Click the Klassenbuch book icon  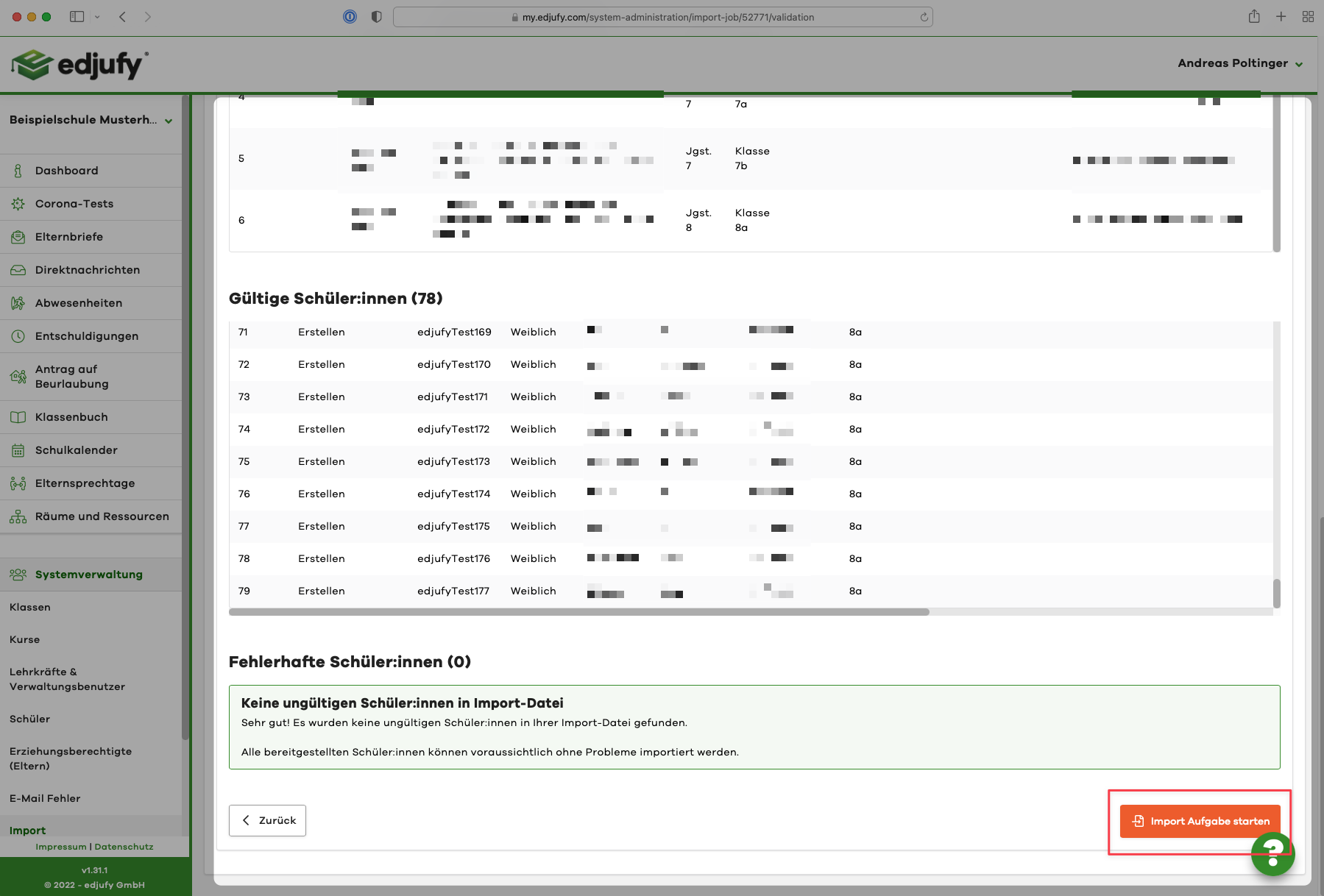pyautogui.click(x=18, y=417)
